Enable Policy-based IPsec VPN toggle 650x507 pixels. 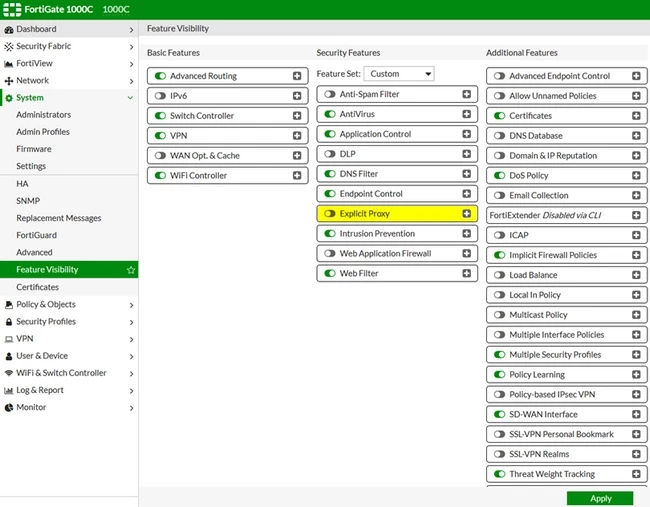(x=500, y=394)
